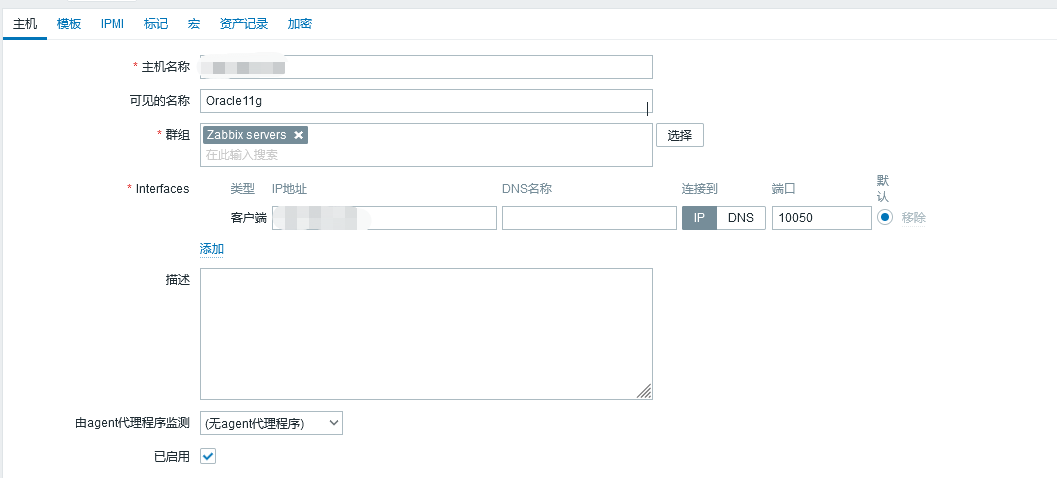Open the 宏 macros tab
Viewport: 1057px width, 478px height.
[x=194, y=23]
